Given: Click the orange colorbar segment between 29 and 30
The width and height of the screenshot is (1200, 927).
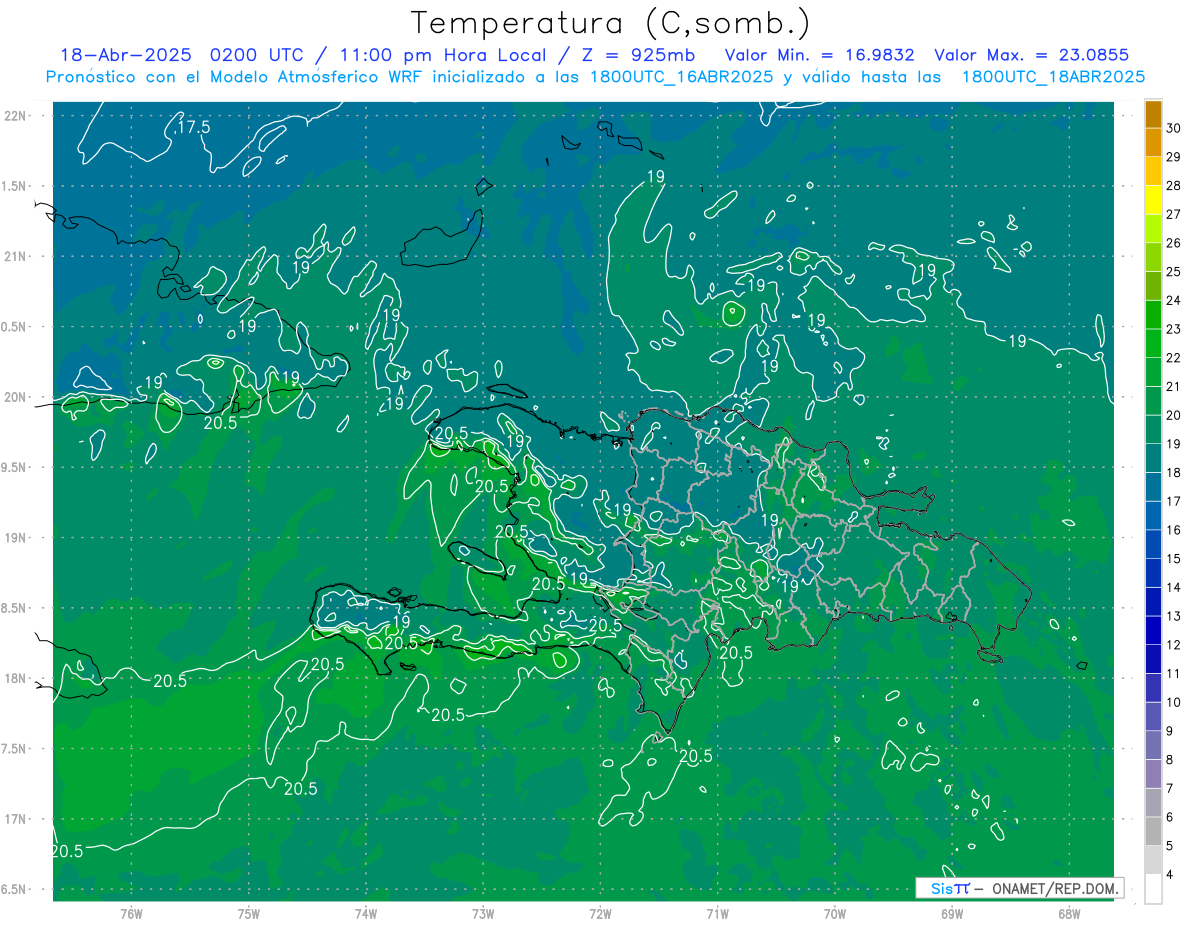Looking at the screenshot, I should (1153, 143).
